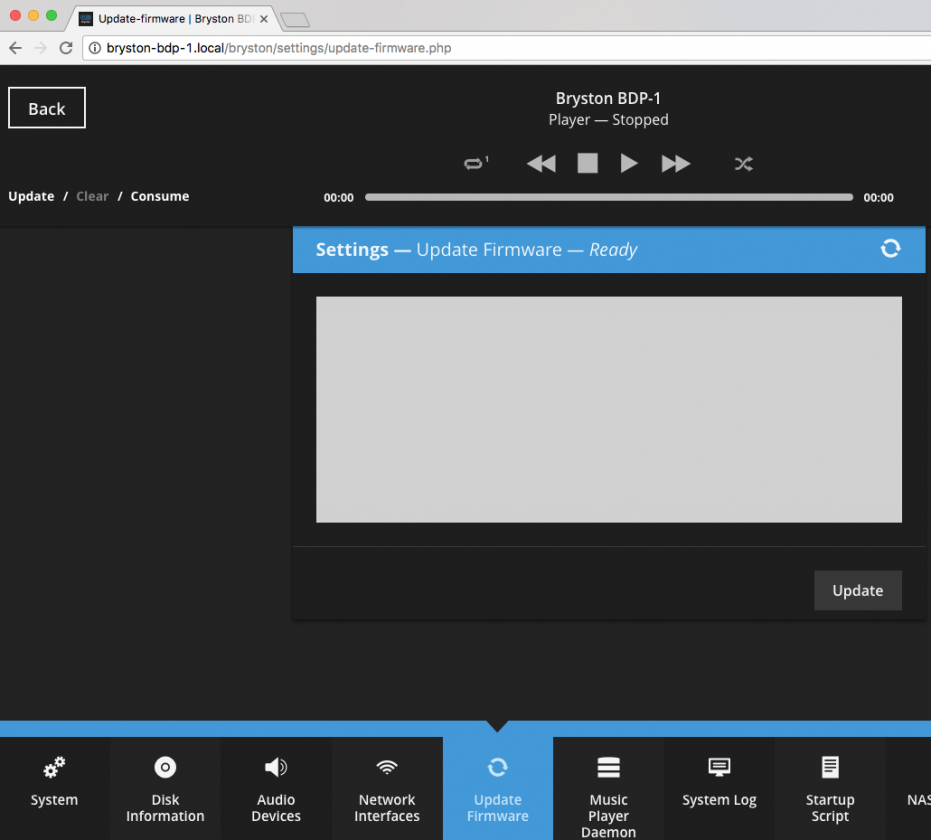Click the rewind previous track button
This screenshot has width=931, height=840.
[x=541, y=163]
